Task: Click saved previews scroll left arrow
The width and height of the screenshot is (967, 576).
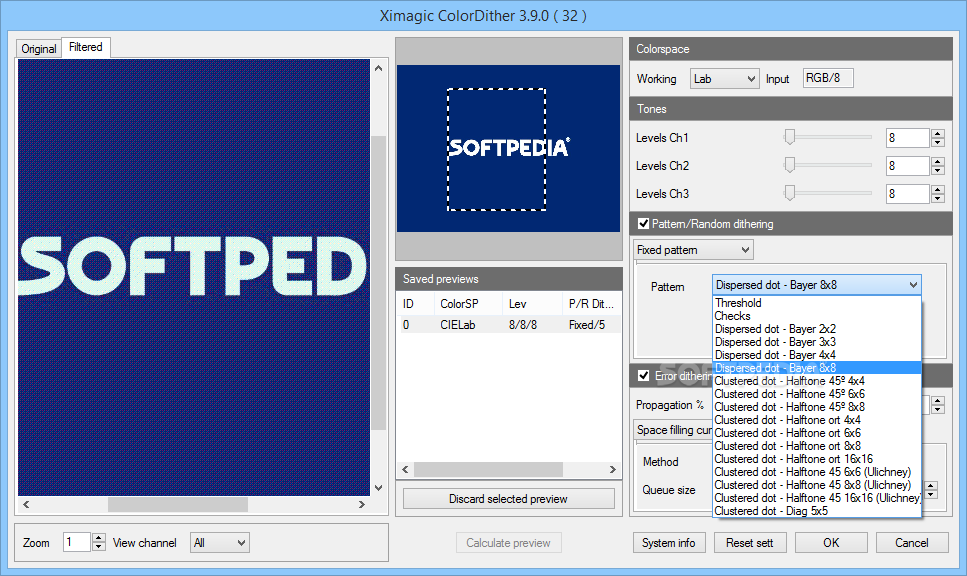Action: tap(405, 470)
